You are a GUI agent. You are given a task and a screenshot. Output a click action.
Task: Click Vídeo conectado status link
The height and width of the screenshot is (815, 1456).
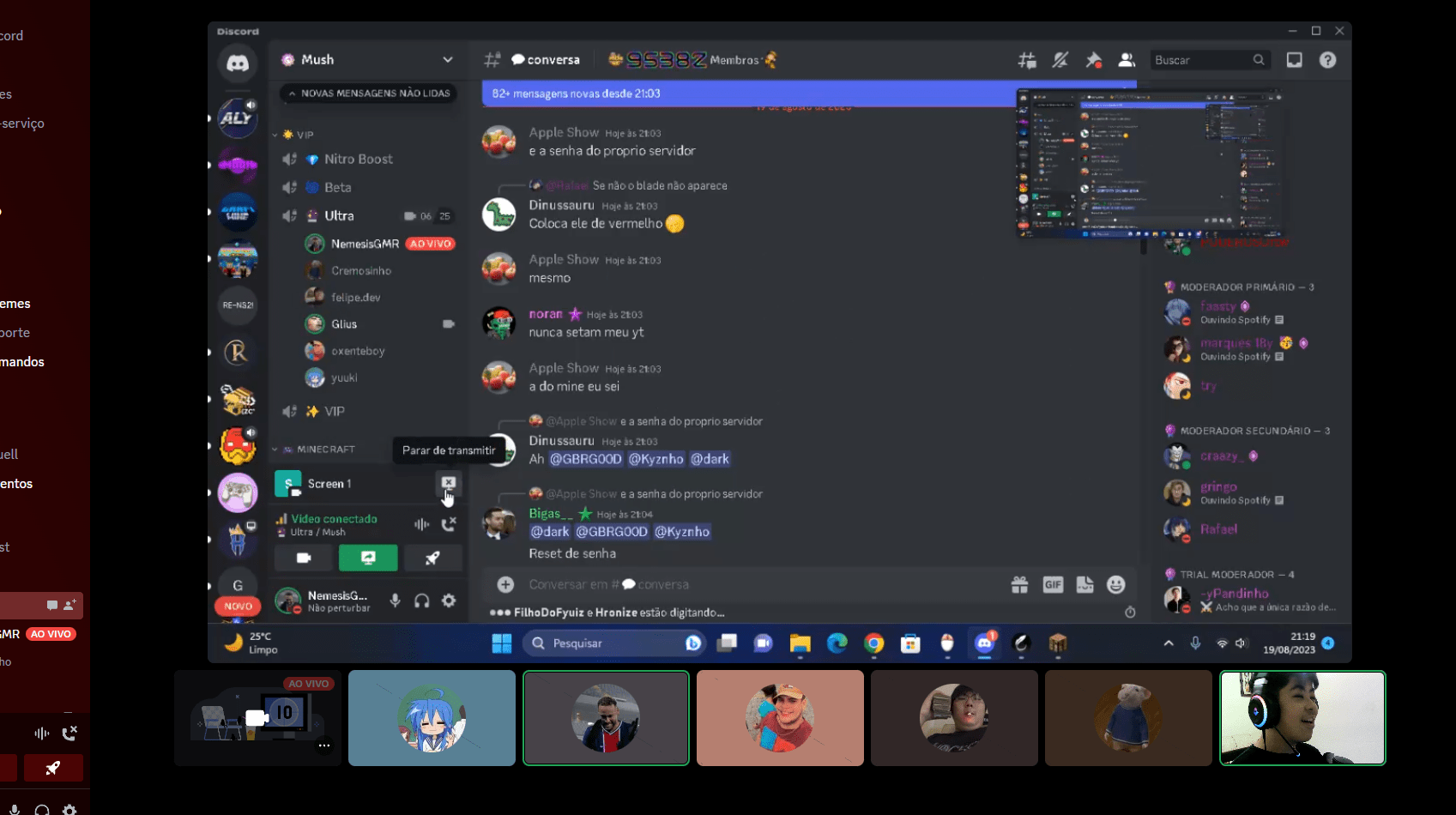click(334, 519)
